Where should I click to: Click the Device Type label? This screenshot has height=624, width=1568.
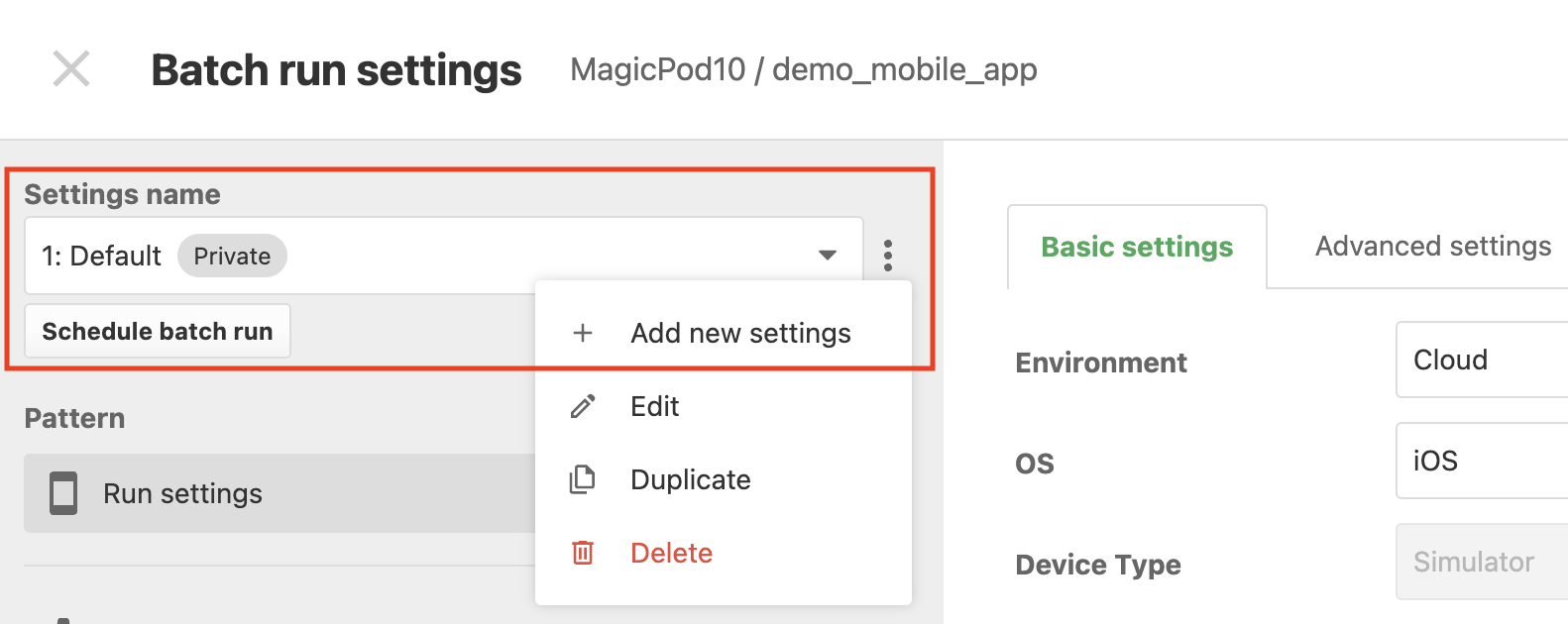(x=1098, y=565)
